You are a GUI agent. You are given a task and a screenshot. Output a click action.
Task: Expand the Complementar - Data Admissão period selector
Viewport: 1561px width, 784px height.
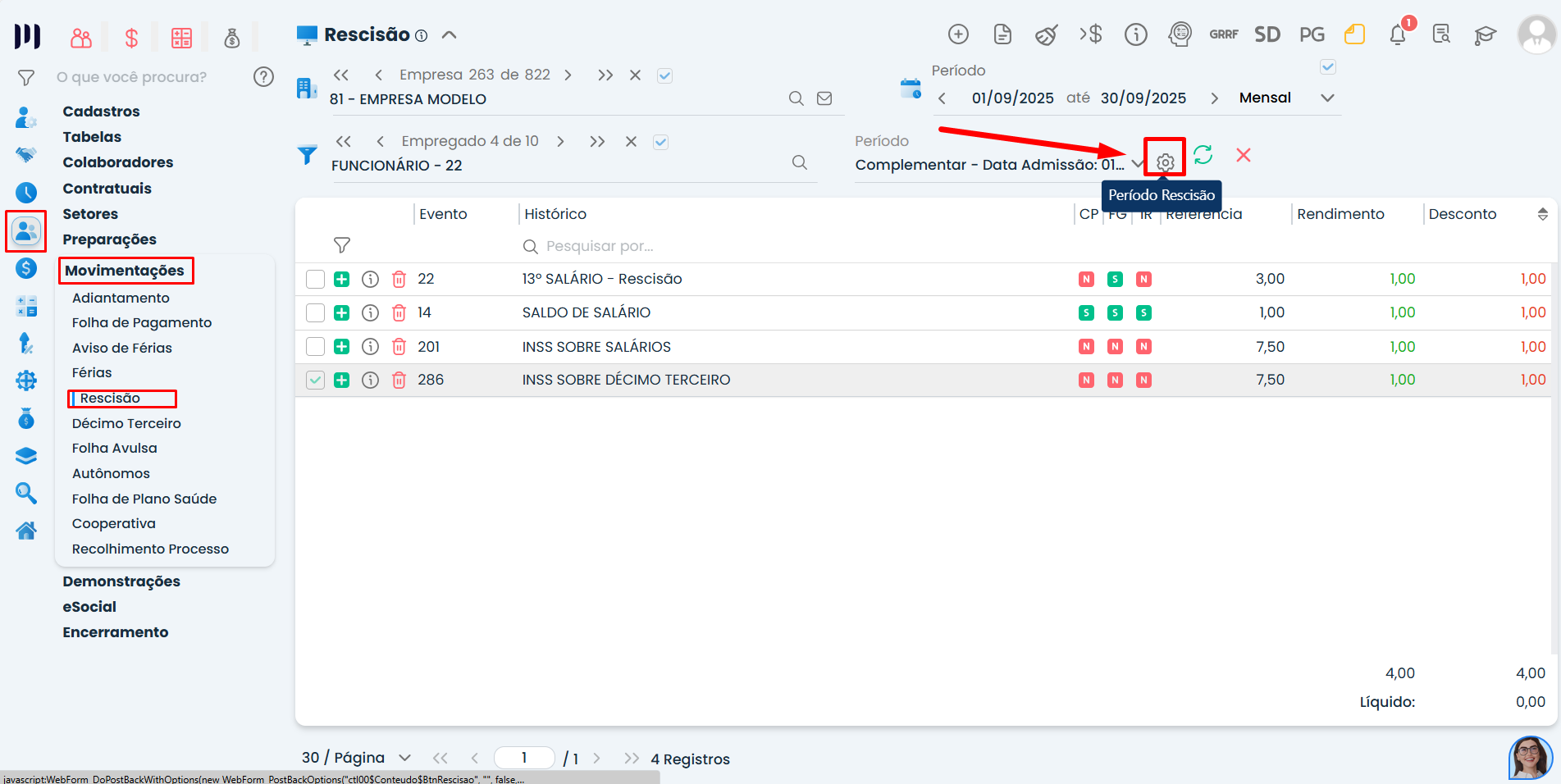pos(1138,164)
